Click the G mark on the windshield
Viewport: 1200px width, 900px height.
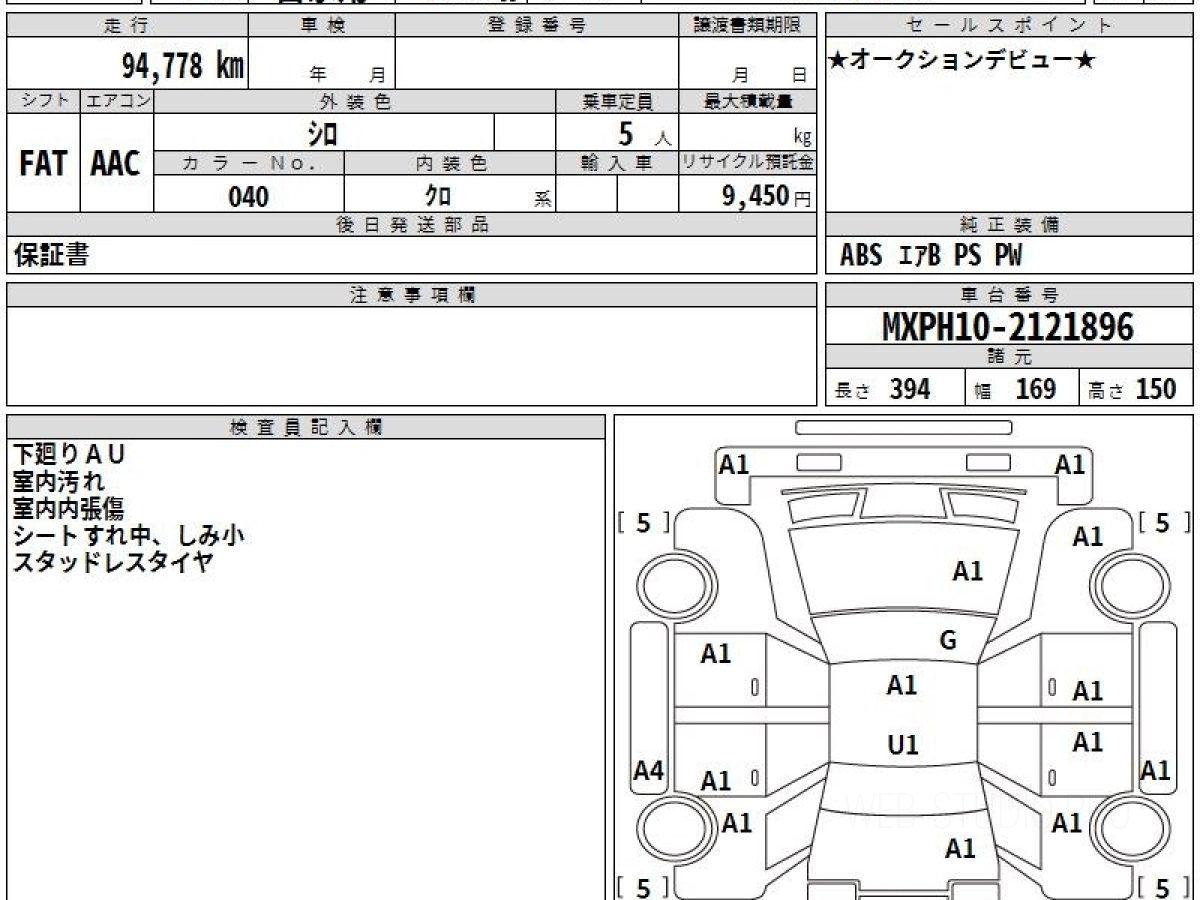pos(948,641)
